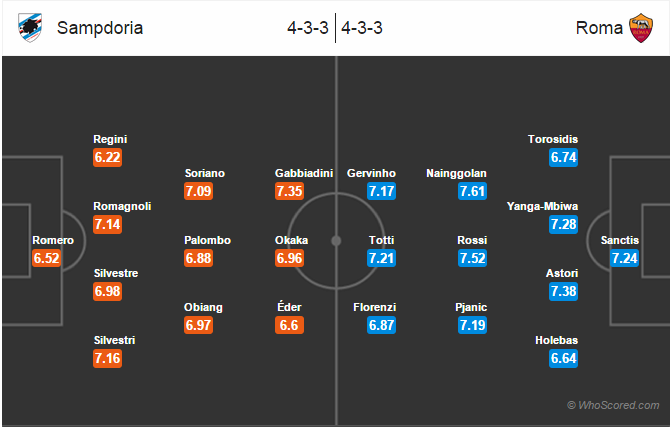Click Gabbiadini's 7.35 rating badge
This screenshot has height=427, width=670.
pos(289,191)
